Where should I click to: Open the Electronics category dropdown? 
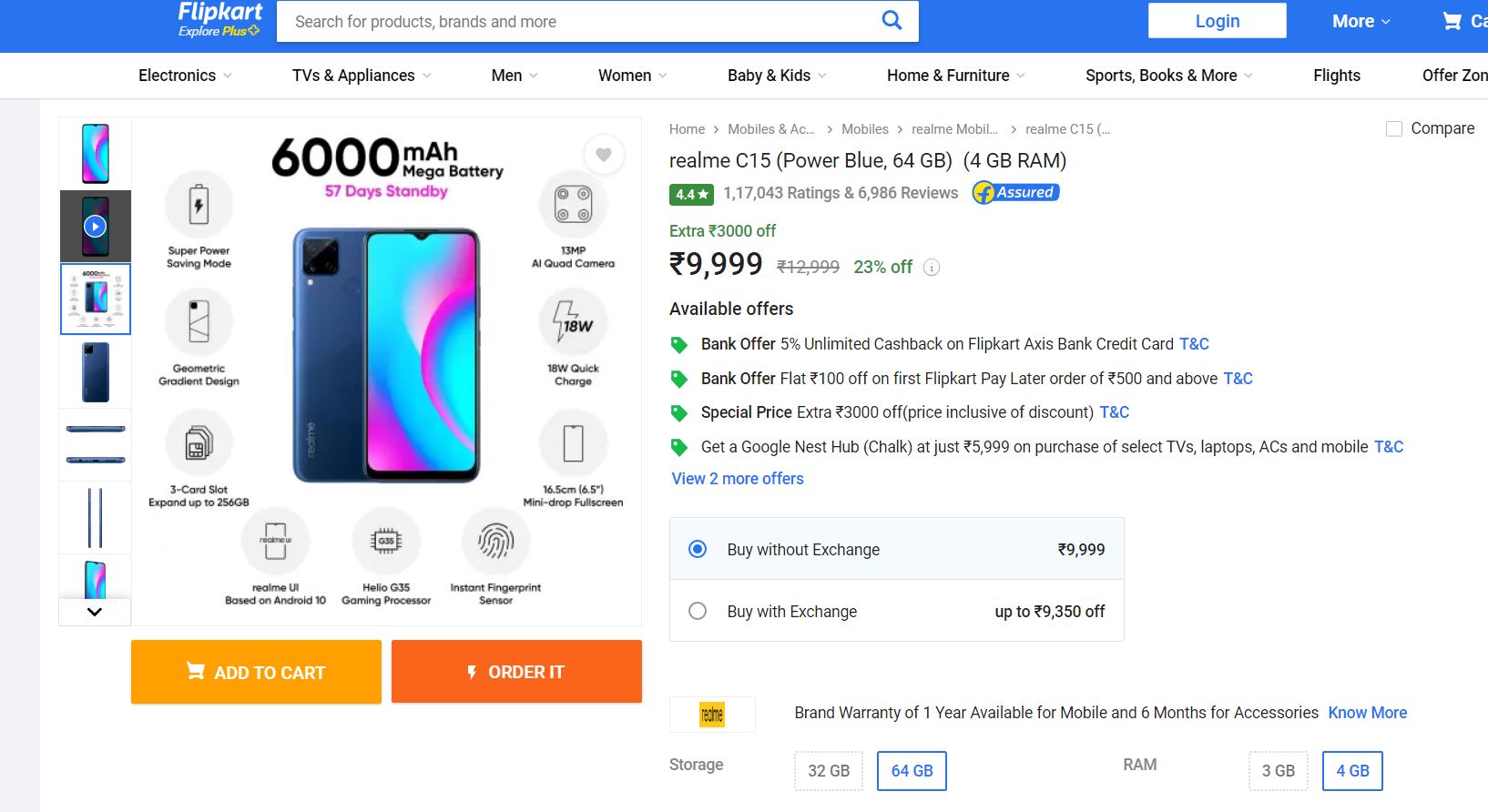point(185,76)
